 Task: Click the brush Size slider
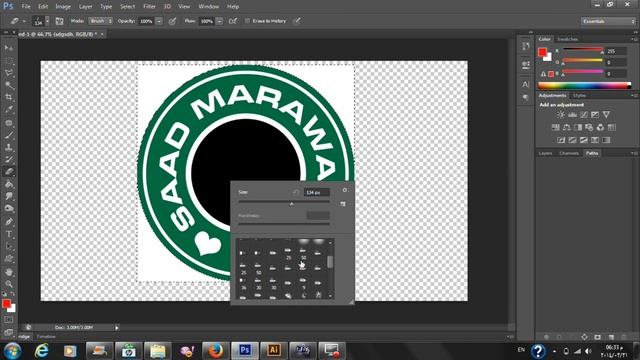point(284,202)
